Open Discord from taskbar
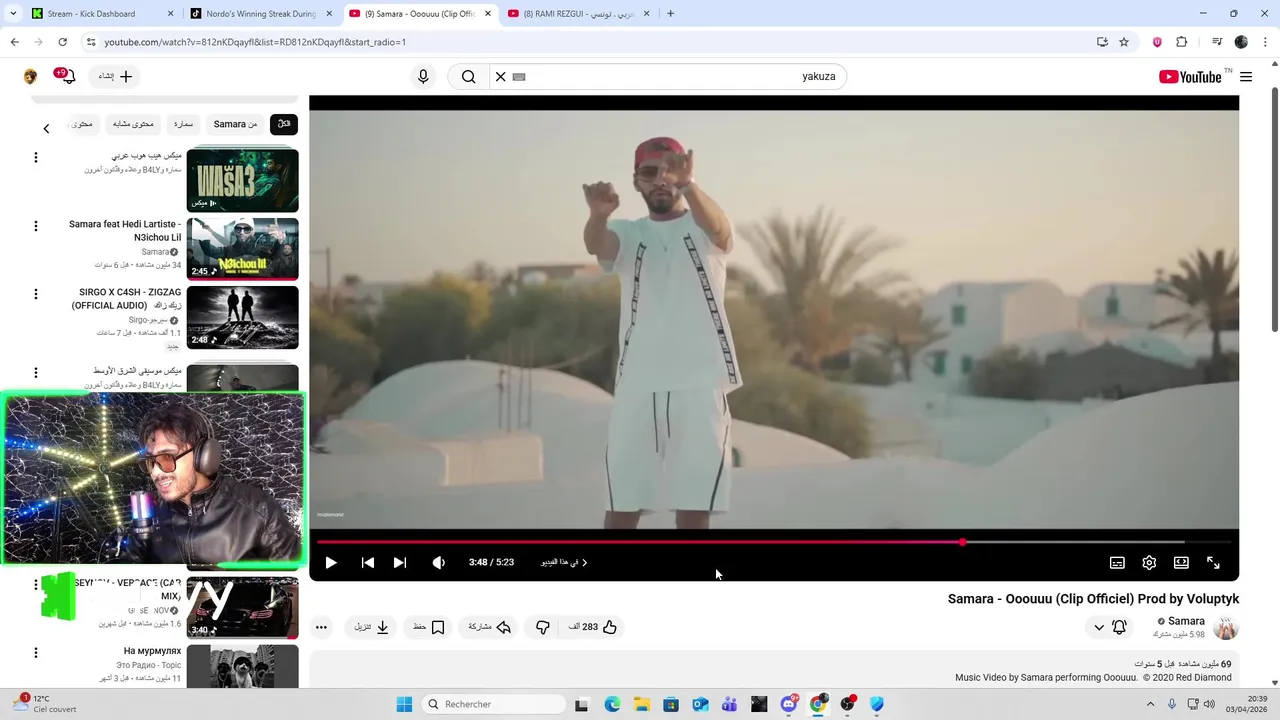Screen dimensions: 1280x720 (789, 704)
